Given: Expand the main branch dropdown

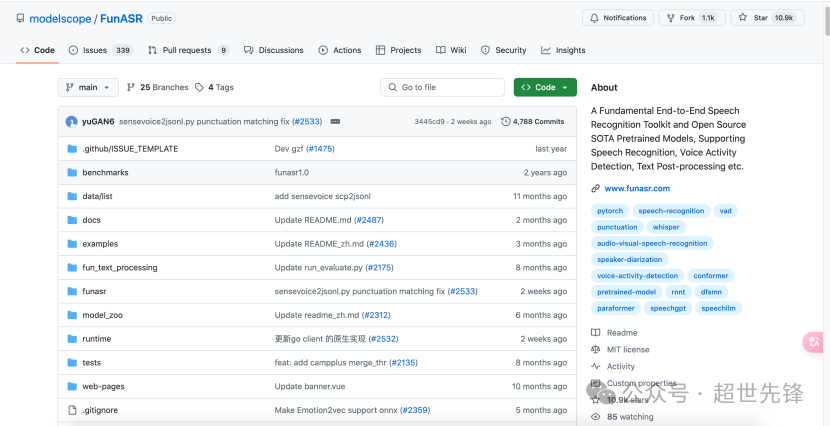Looking at the screenshot, I should tap(88, 87).
